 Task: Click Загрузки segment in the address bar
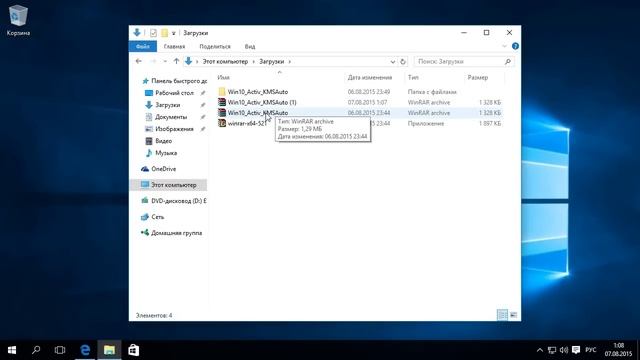coord(271,62)
